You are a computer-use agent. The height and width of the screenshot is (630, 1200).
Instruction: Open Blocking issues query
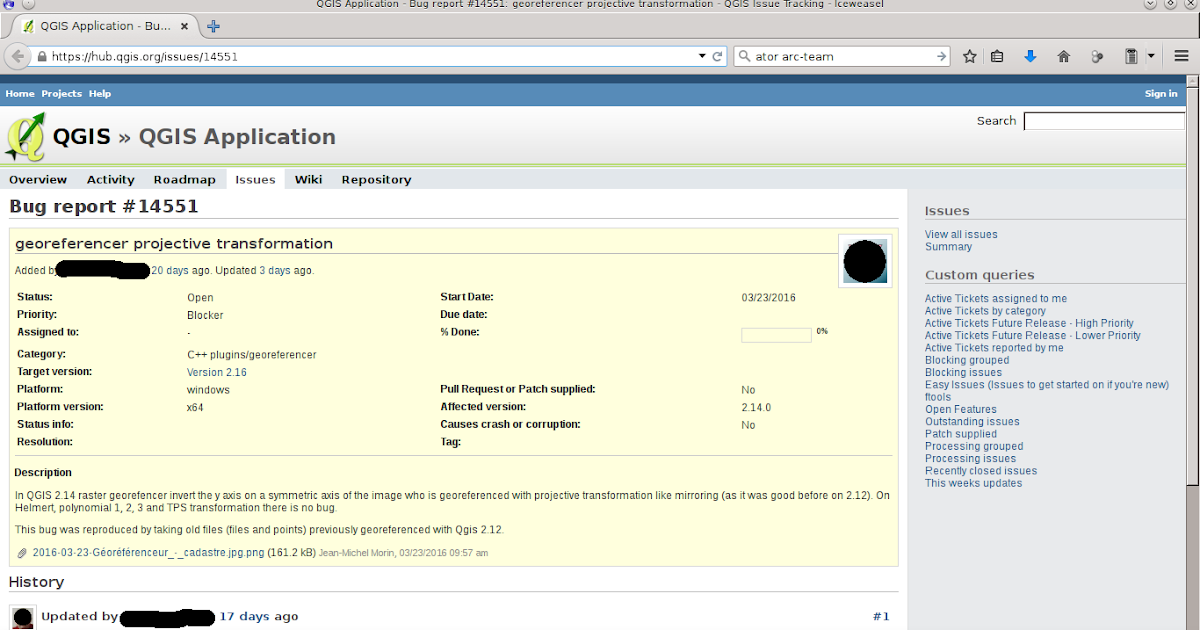click(x=964, y=372)
